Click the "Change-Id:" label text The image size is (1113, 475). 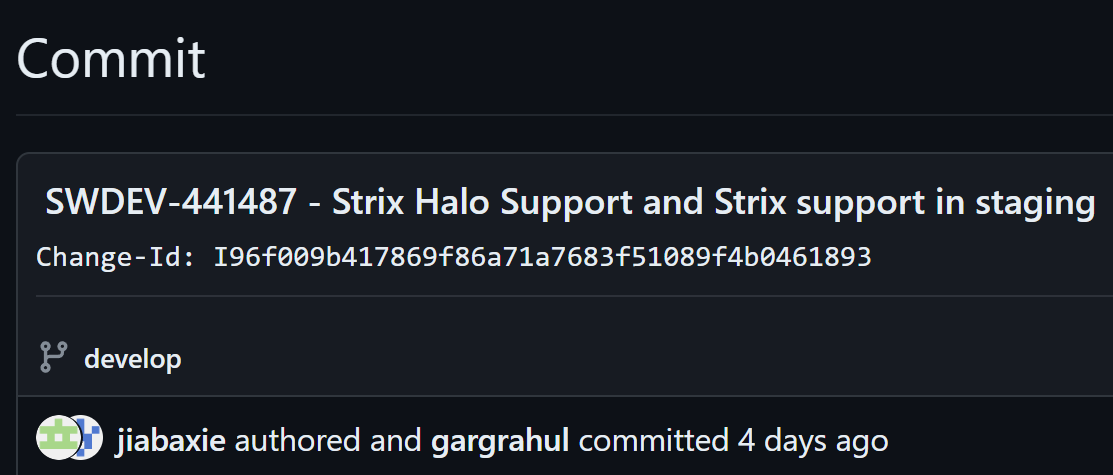[116, 256]
